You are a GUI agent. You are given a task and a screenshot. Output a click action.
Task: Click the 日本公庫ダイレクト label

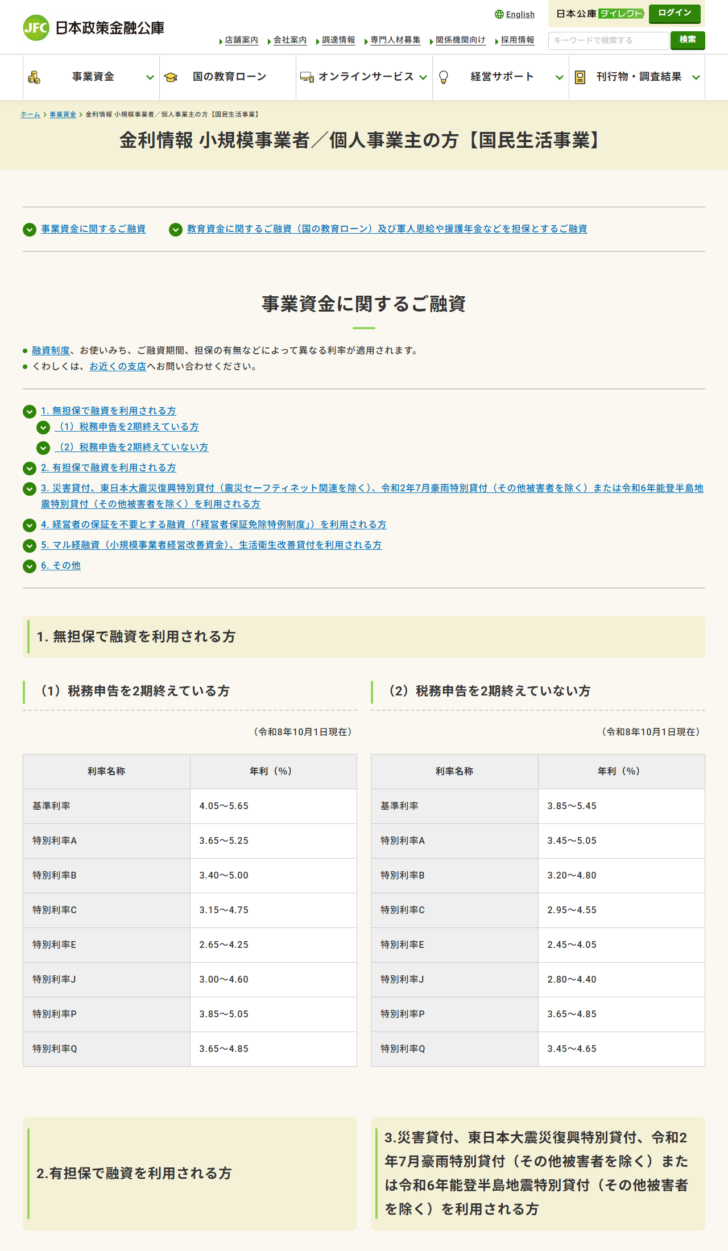point(600,14)
